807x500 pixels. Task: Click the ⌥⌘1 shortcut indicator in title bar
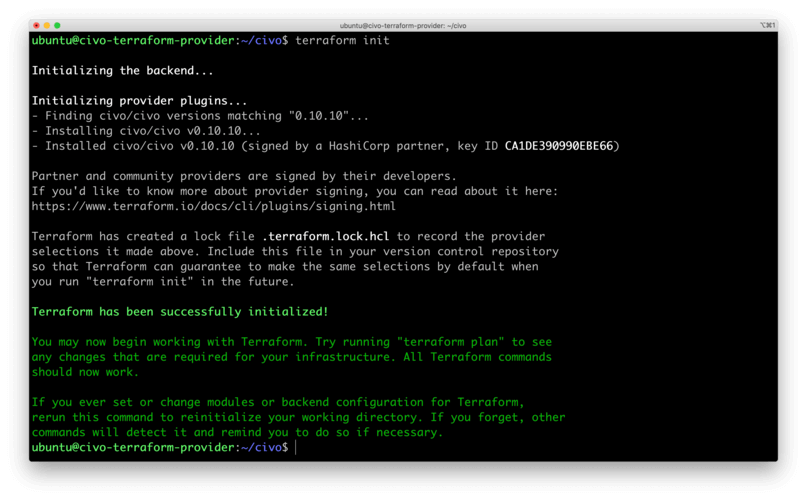pyautogui.click(x=767, y=25)
